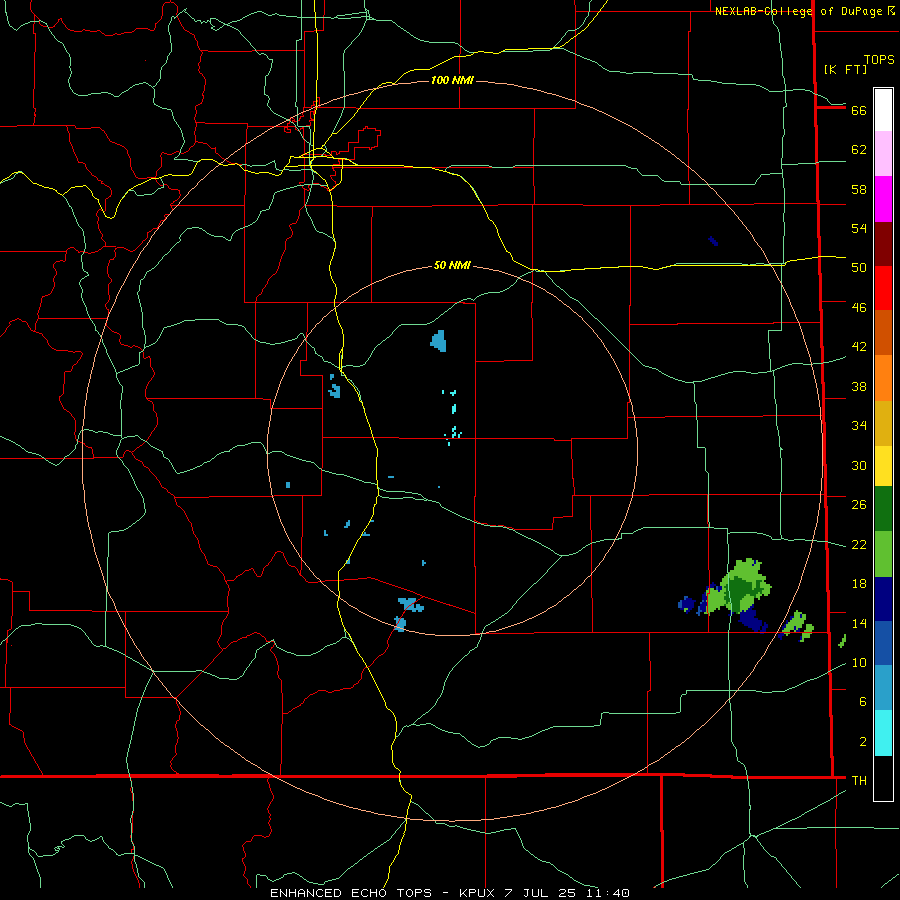Click the navy echo below the green storm

752,621
